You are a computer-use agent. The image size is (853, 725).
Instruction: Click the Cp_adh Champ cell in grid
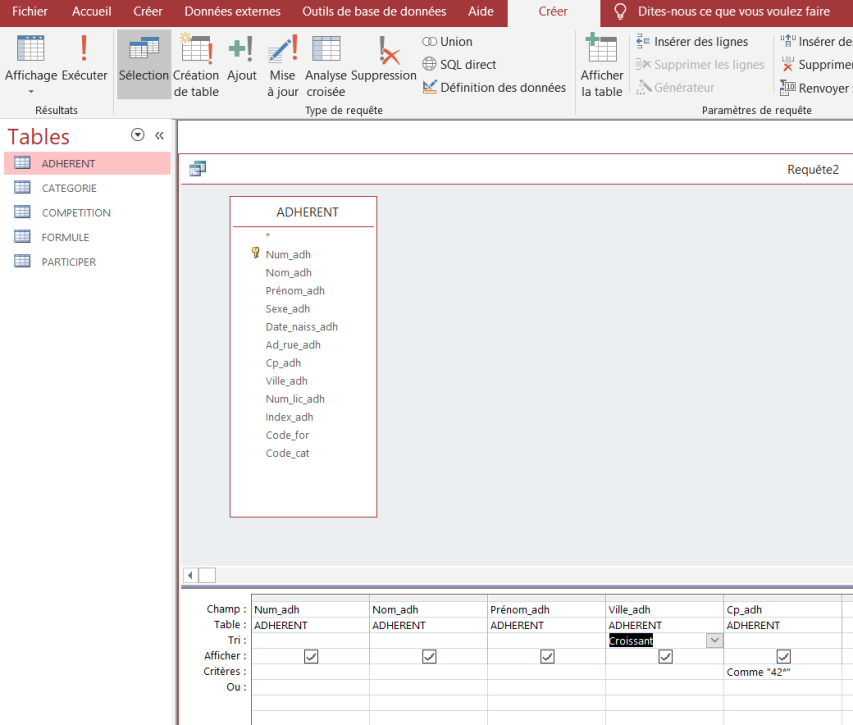click(x=782, y=609)
